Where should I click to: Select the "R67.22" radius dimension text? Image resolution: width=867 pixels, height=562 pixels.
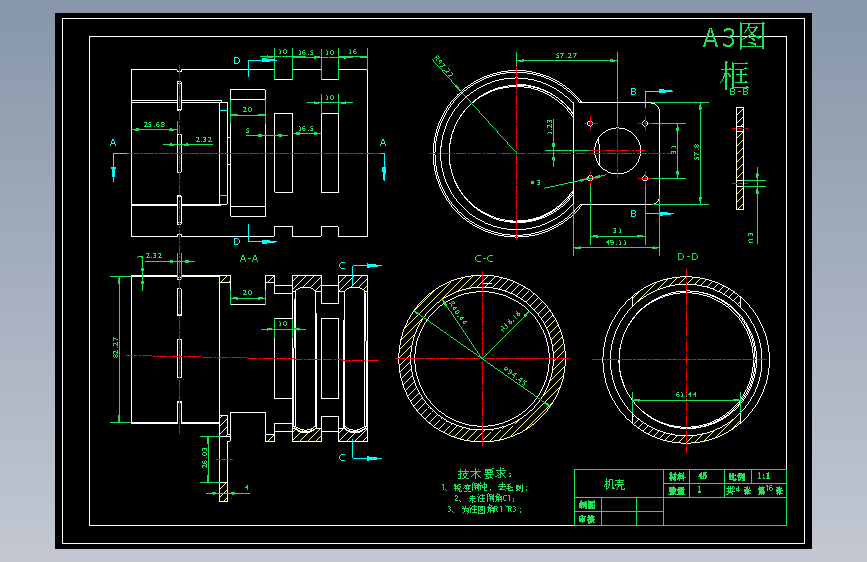click(443, 66)
